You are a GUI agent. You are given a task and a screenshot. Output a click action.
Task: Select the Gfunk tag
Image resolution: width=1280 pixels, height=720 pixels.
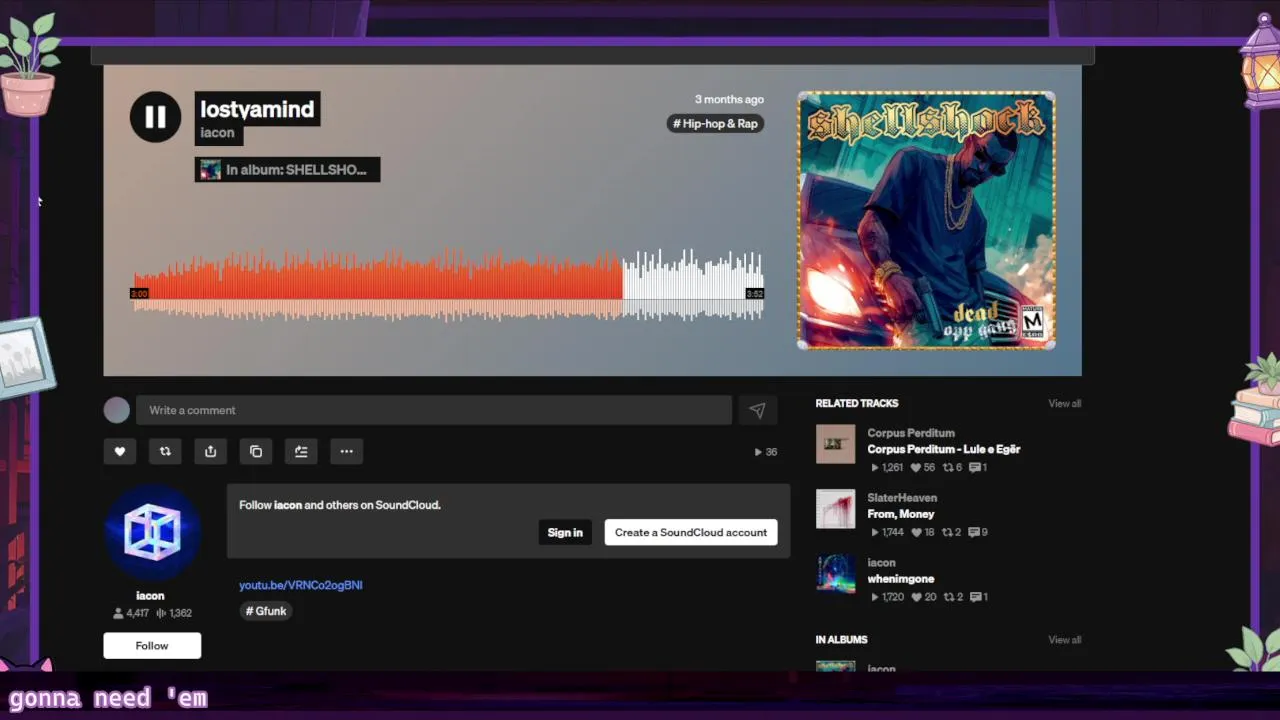point(266,611)
